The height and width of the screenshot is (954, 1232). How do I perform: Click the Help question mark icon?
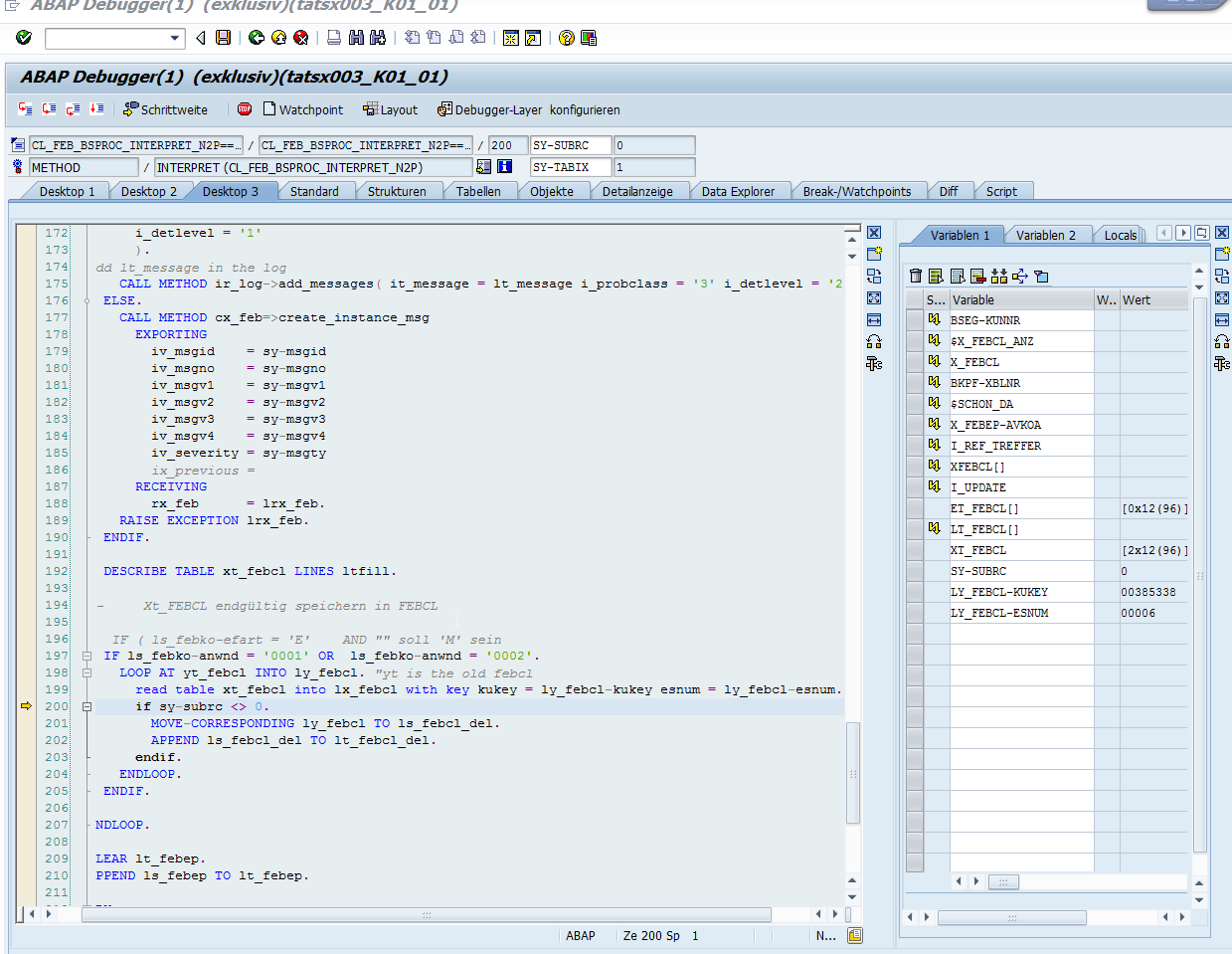click(x=566, y=38)
